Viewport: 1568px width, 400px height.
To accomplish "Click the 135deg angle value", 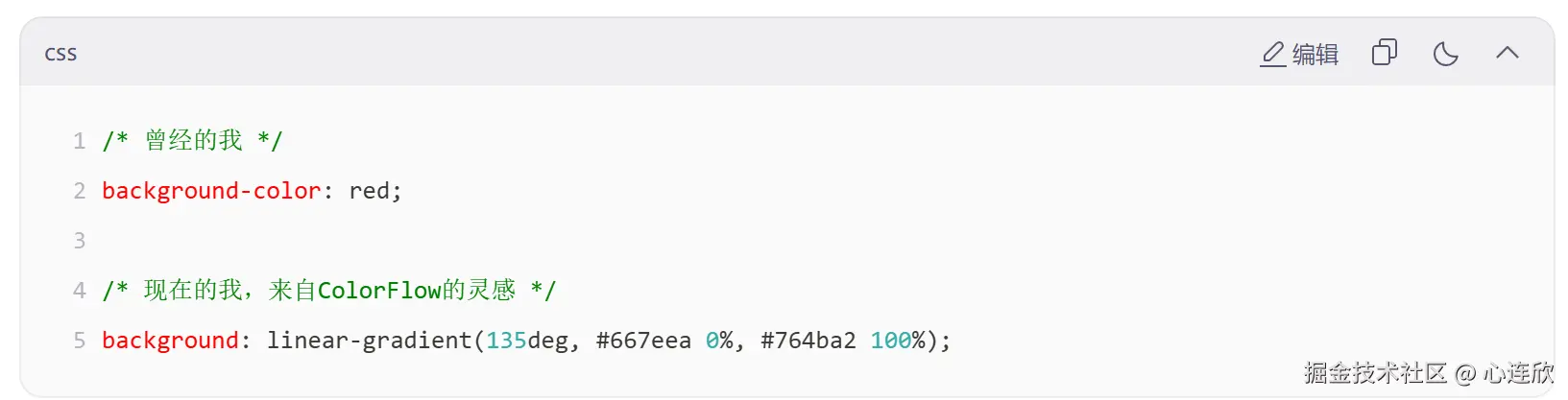I will point(527,341).
